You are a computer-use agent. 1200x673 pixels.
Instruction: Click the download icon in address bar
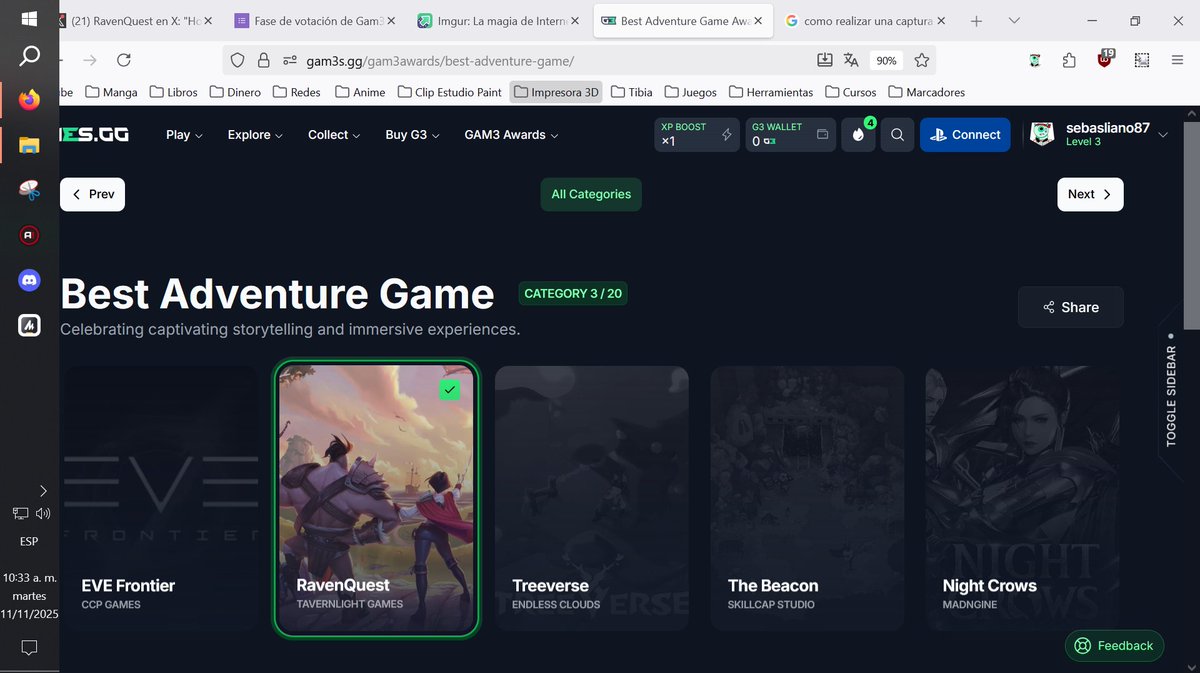pyautogui.click(x=824, y=60)
